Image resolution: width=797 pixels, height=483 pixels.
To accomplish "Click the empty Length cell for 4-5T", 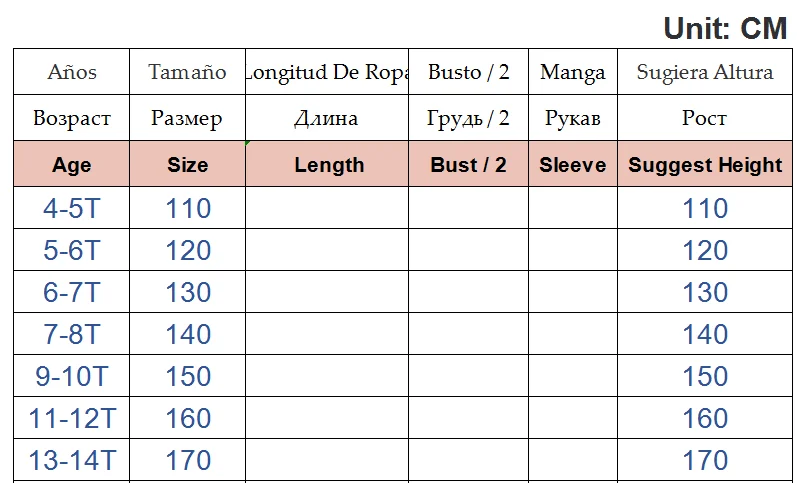I will [327, 208].
